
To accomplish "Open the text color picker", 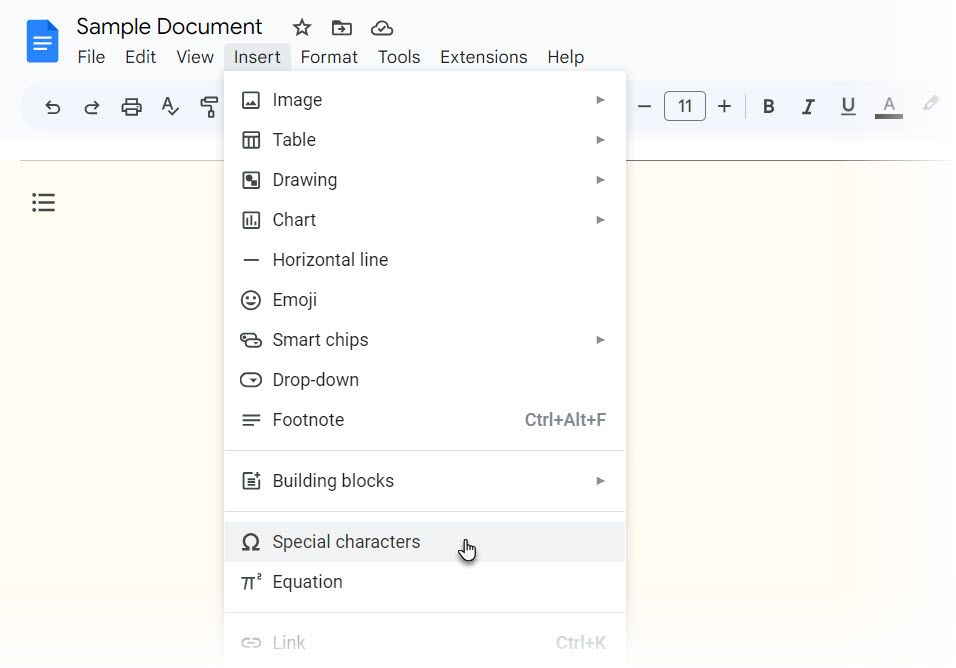I will tap(888, 106).
